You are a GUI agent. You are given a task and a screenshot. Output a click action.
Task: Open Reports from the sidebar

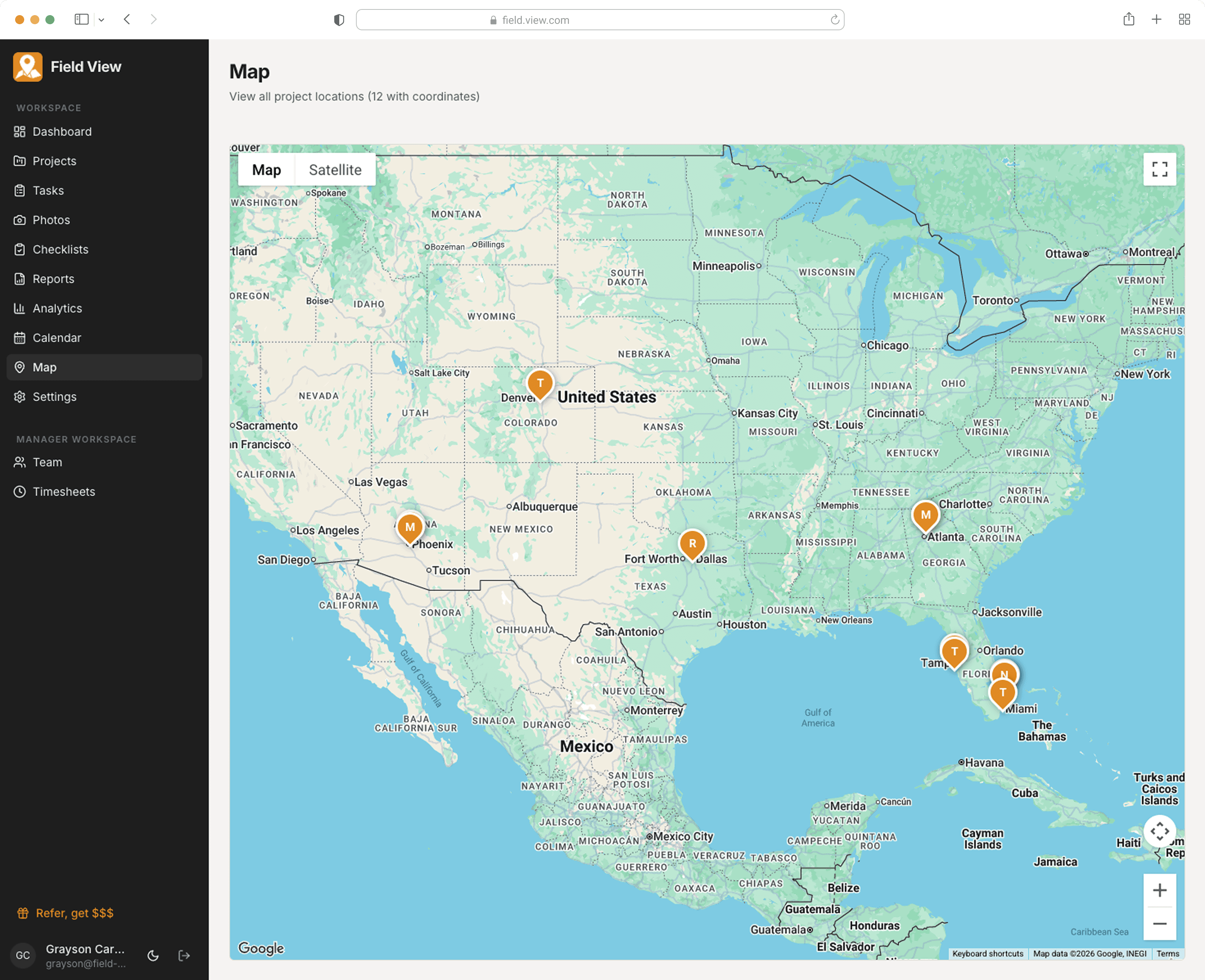[104, 279]
